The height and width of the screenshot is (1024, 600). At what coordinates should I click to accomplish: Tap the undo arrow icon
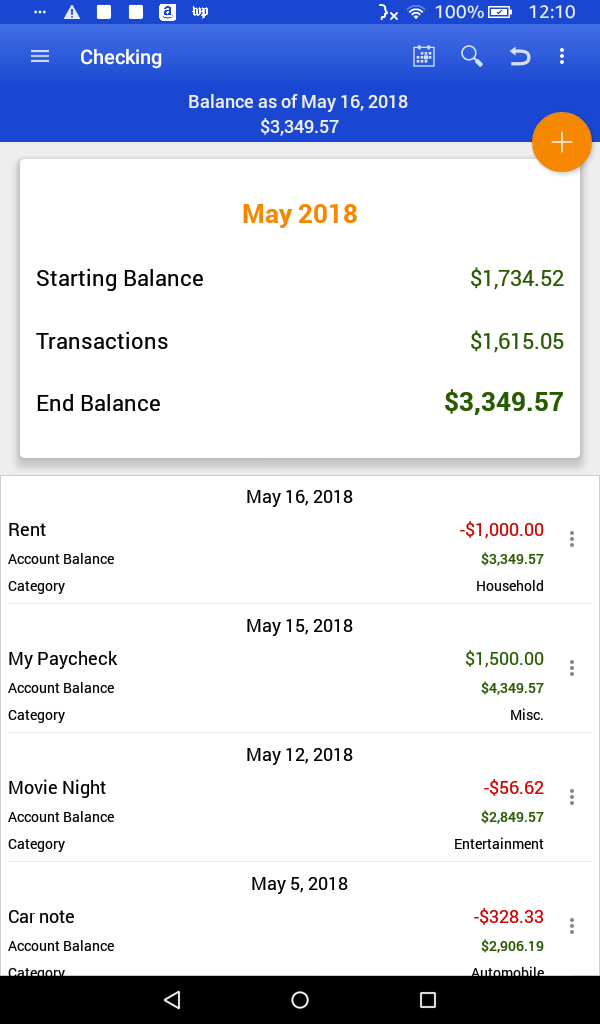pos(519,57)
